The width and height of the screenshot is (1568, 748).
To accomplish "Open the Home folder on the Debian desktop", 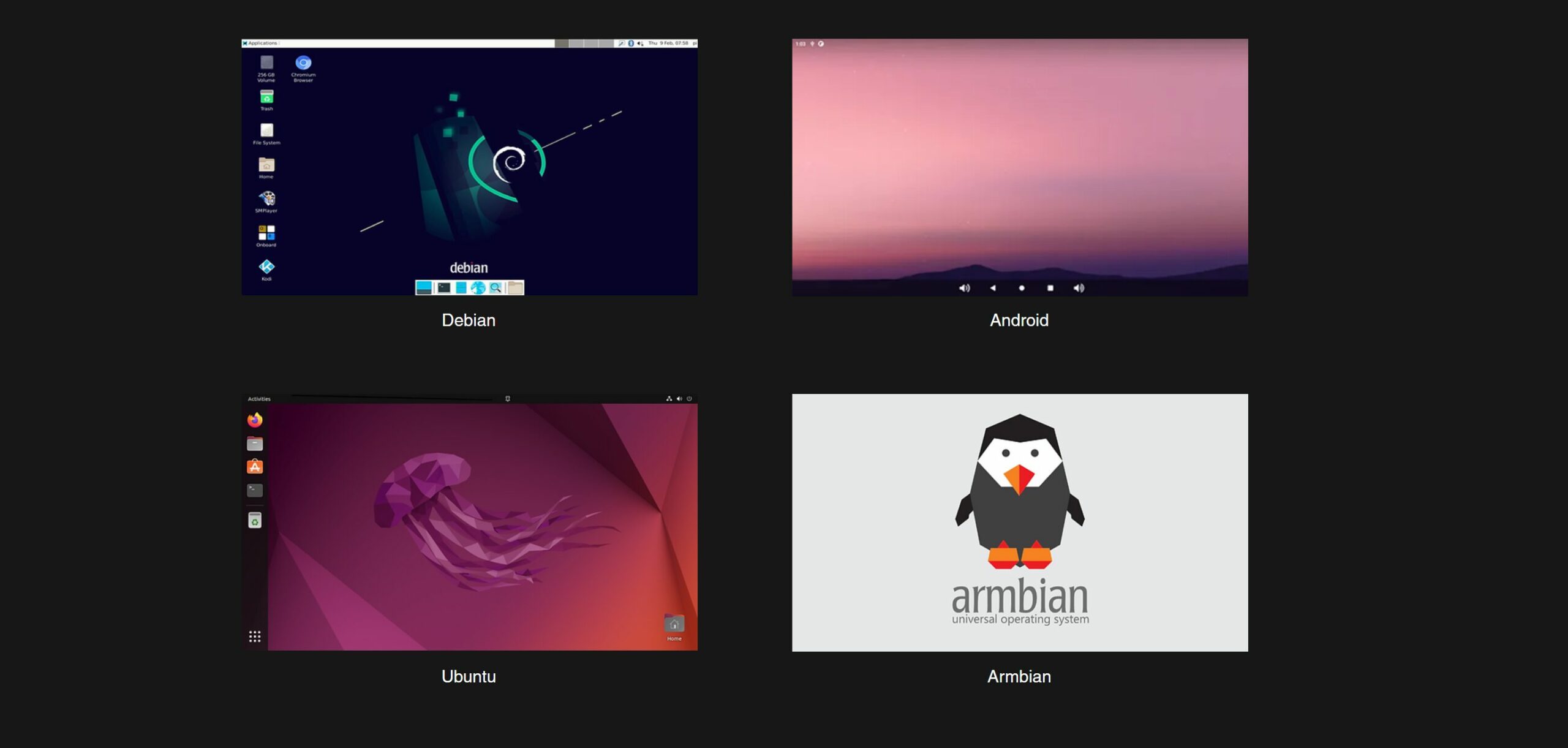I will 266,168.
